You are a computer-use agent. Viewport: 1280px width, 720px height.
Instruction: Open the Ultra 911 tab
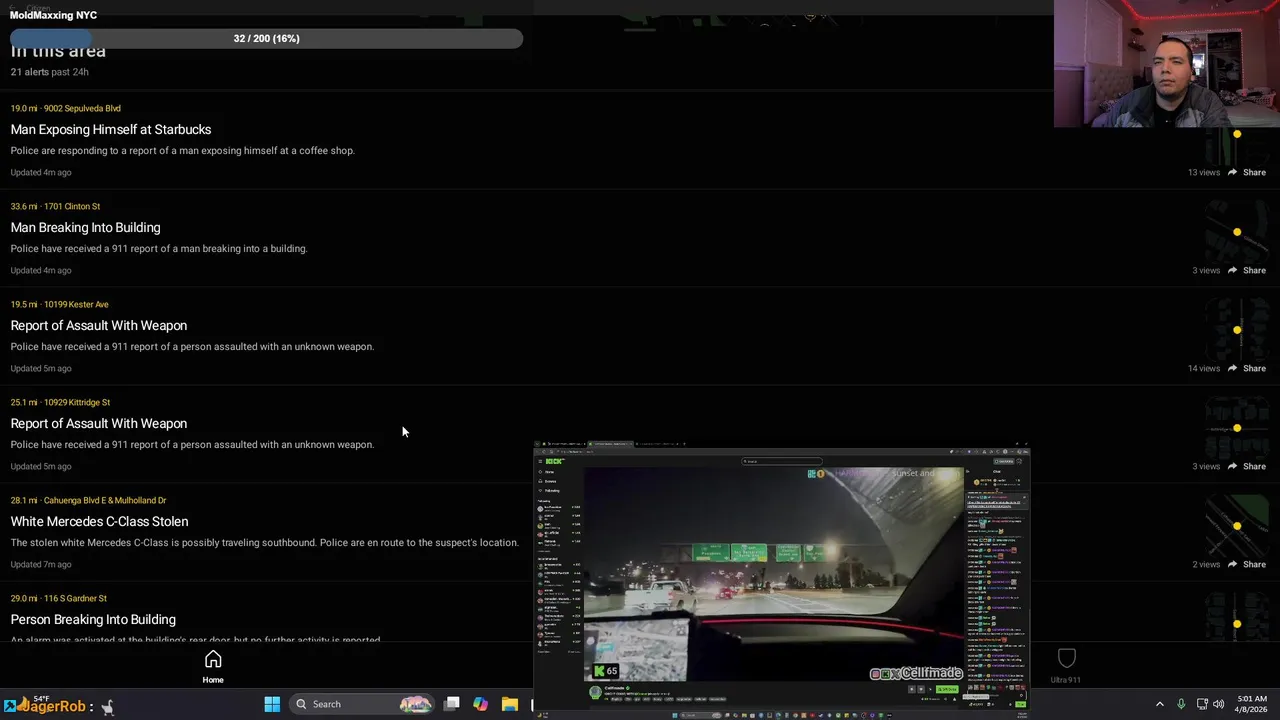click(1066, 666)
